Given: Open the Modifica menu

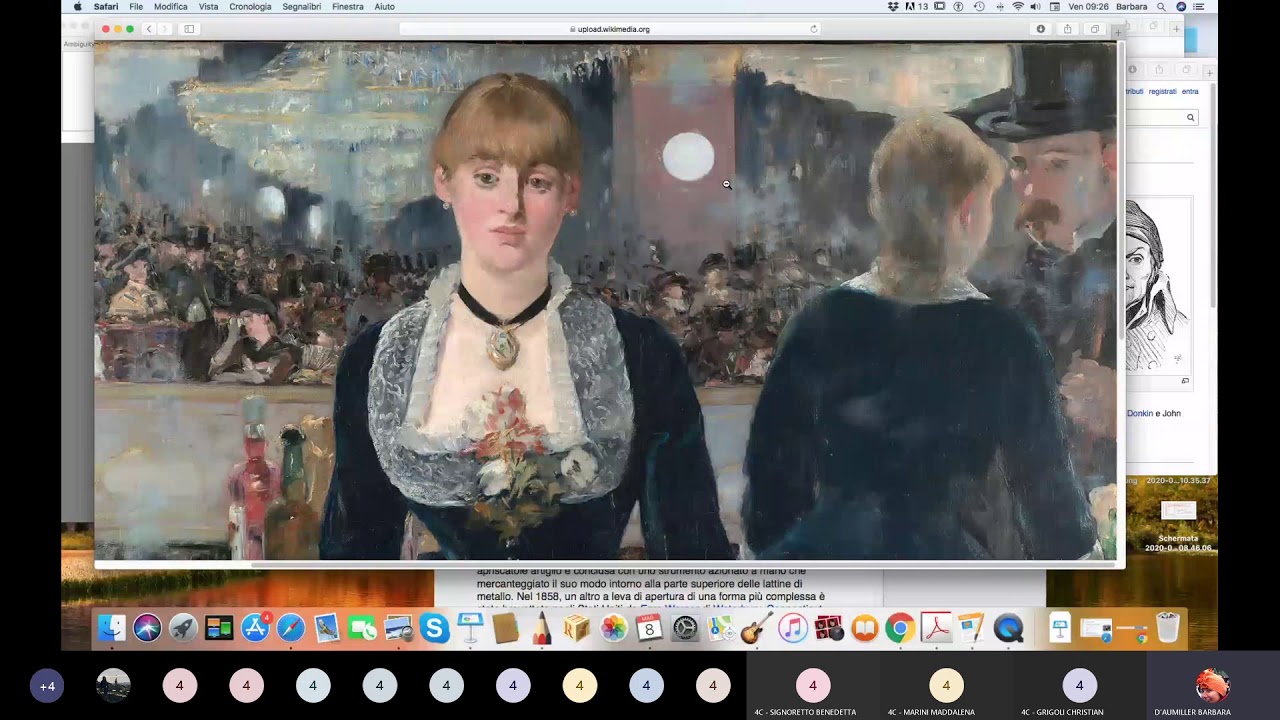Looking at the screenshot, I should point(170,6).
